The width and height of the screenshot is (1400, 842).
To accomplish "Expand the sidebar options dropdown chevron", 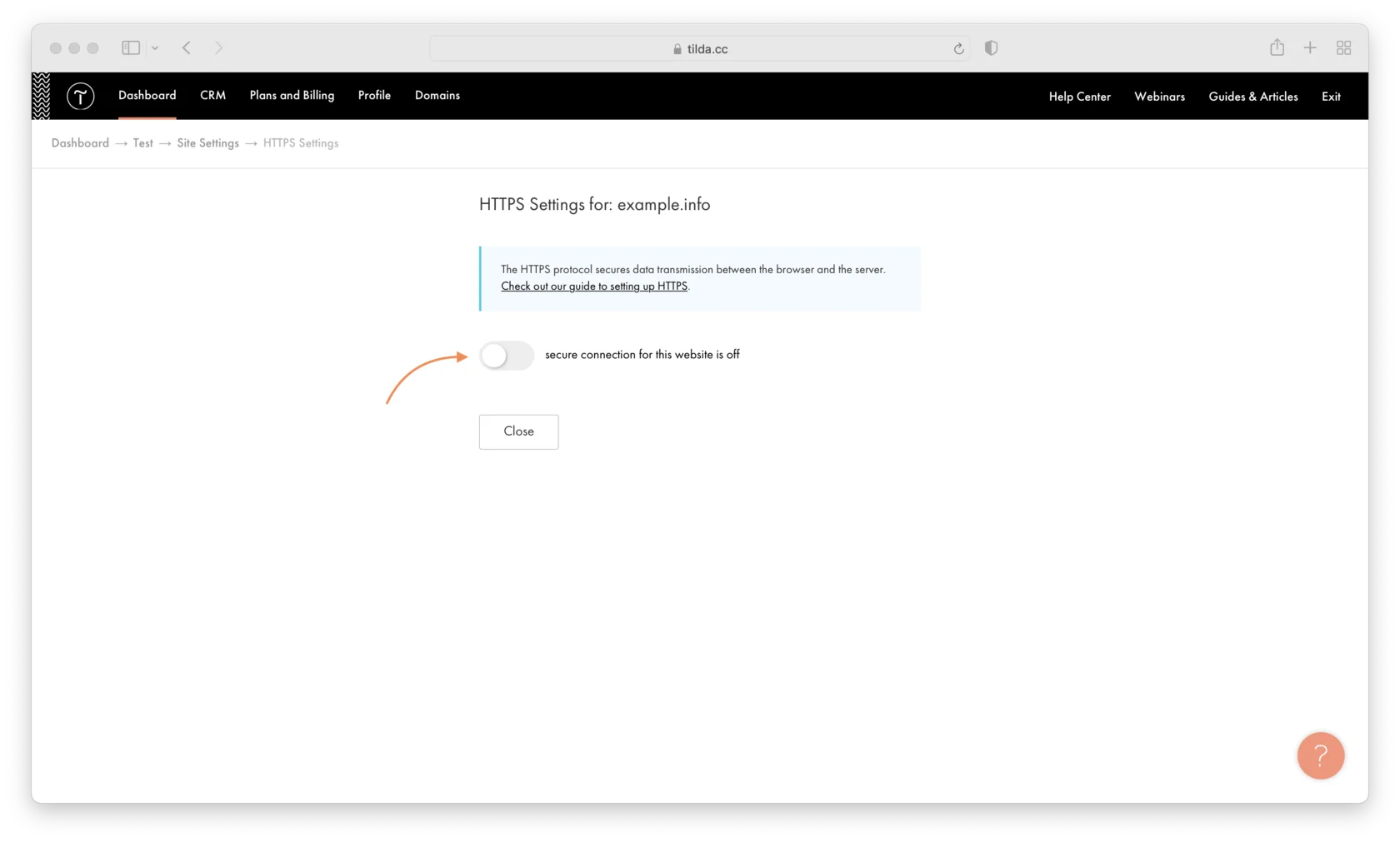I will [155, 48].
